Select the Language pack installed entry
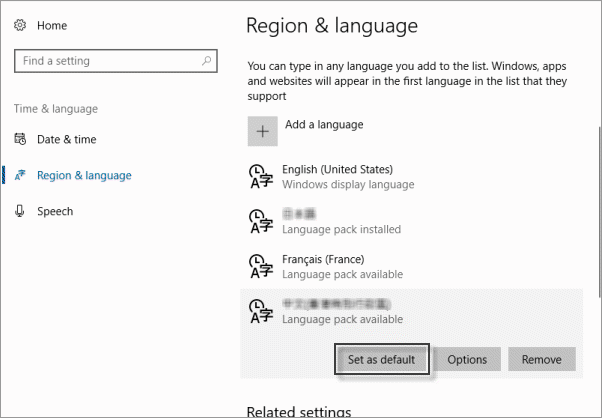Viewport: 602px width, 418px height. pos(412,221)
